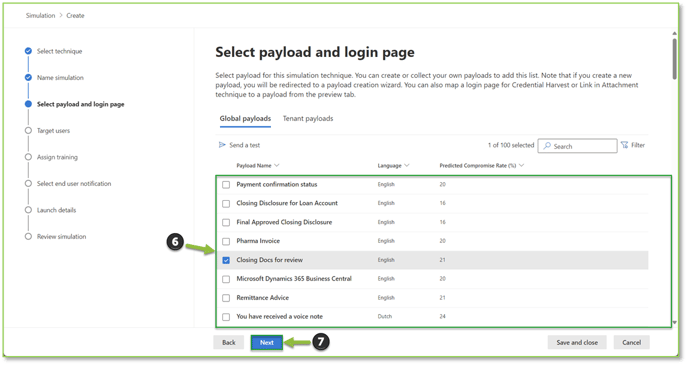Click the Select end user notification step circle
The image size is (687, 365).
28,183
